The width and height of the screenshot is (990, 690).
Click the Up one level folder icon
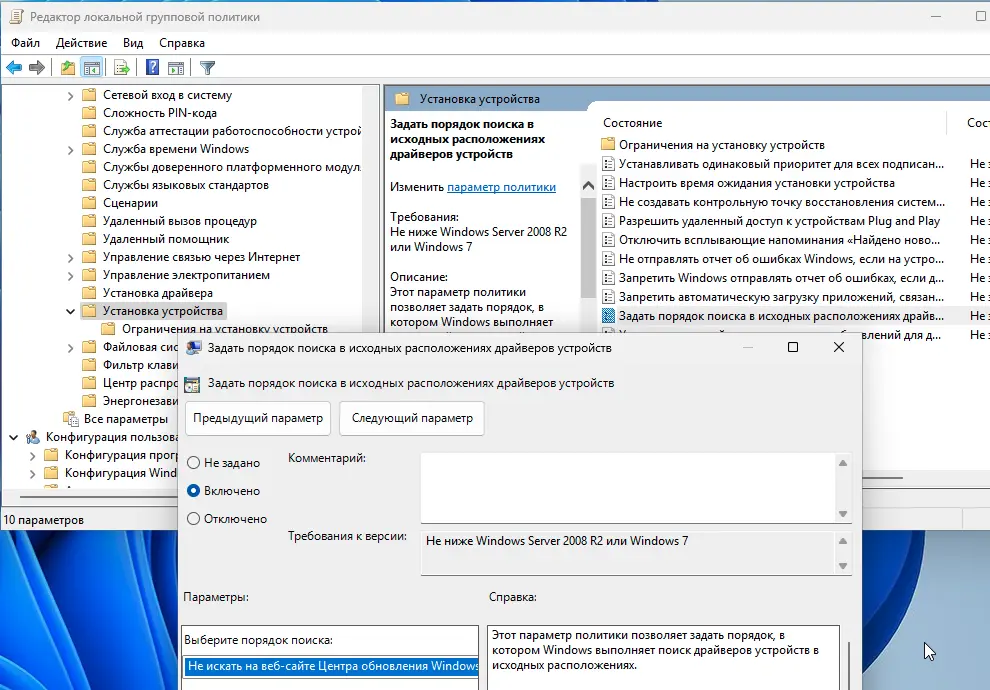pyautogui.click(x=68, y=67)
